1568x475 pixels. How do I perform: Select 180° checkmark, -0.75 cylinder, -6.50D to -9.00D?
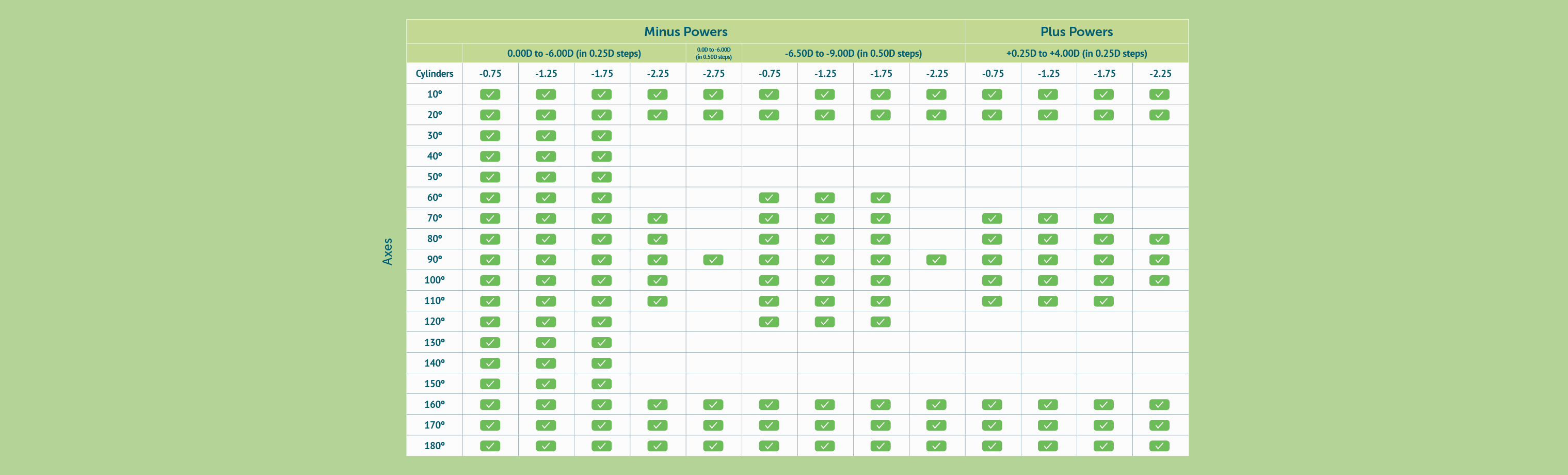[x=769, y=447]
